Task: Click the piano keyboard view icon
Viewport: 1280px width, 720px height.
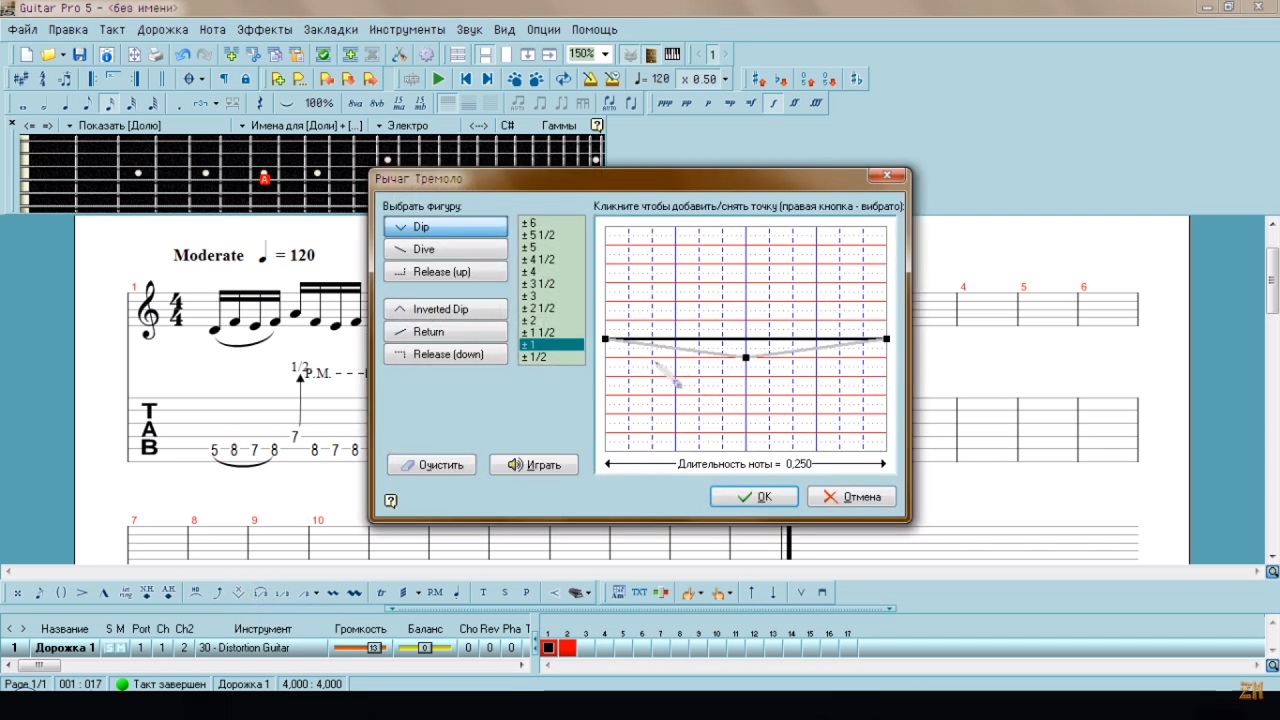Action: [672, 54]
